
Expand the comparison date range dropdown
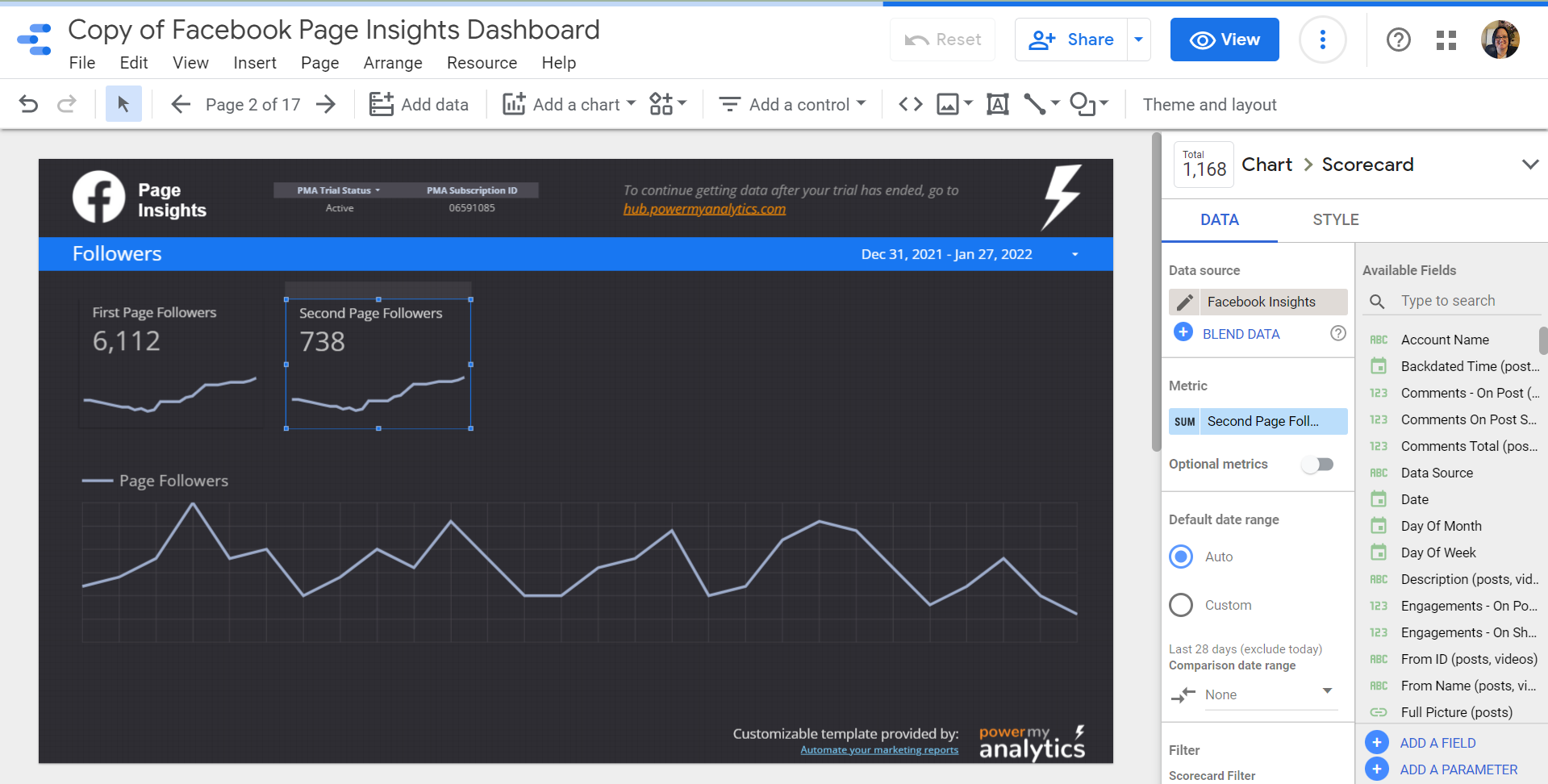point(1326,691)
